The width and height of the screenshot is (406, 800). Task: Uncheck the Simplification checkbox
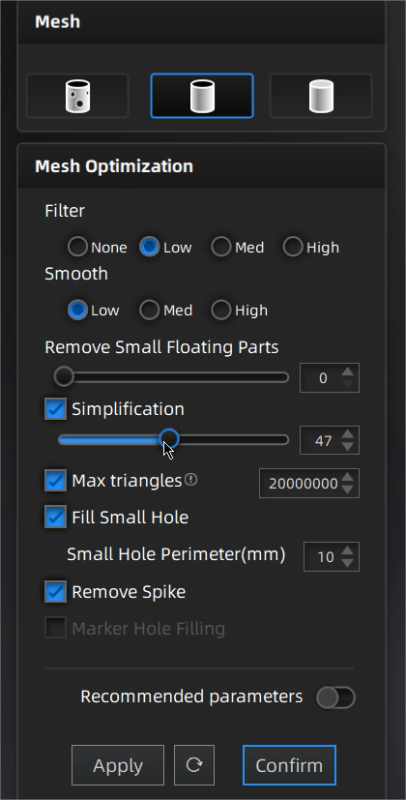tap(56, 409)
